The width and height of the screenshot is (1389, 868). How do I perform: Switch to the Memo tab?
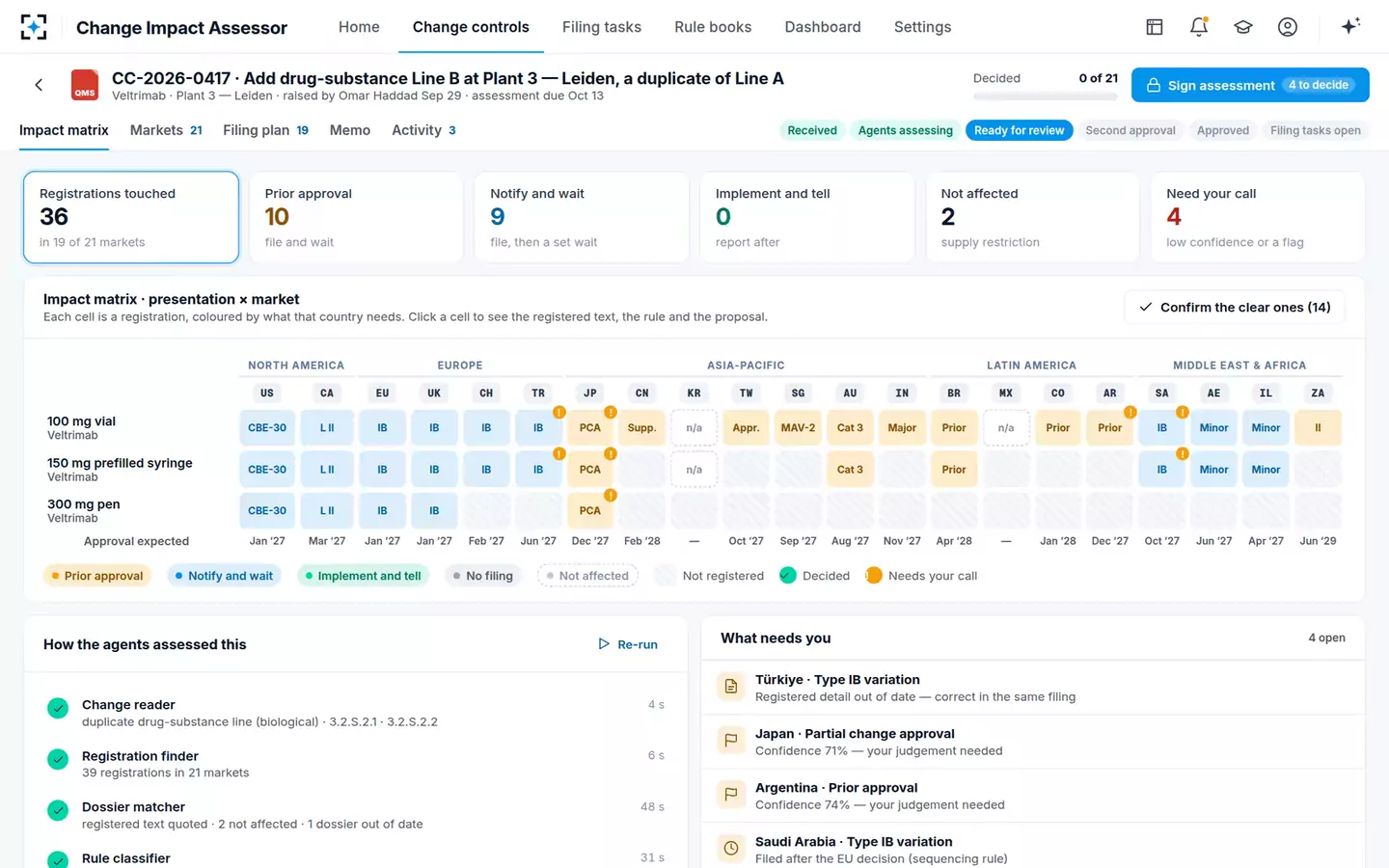(350, 130)
